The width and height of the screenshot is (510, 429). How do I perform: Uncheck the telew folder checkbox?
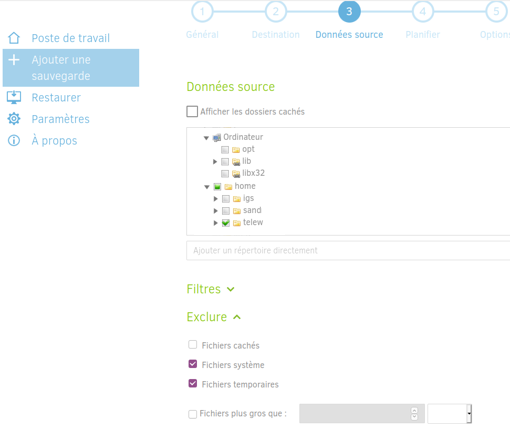click(226, 223)
